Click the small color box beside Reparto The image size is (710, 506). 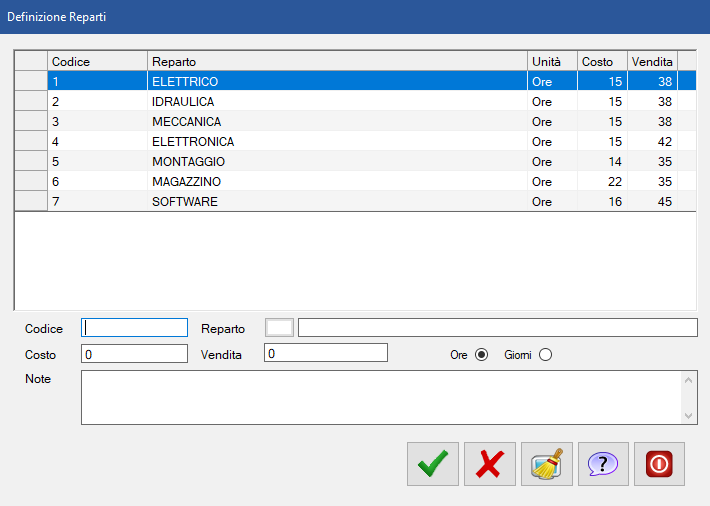[x=279, y=328]
